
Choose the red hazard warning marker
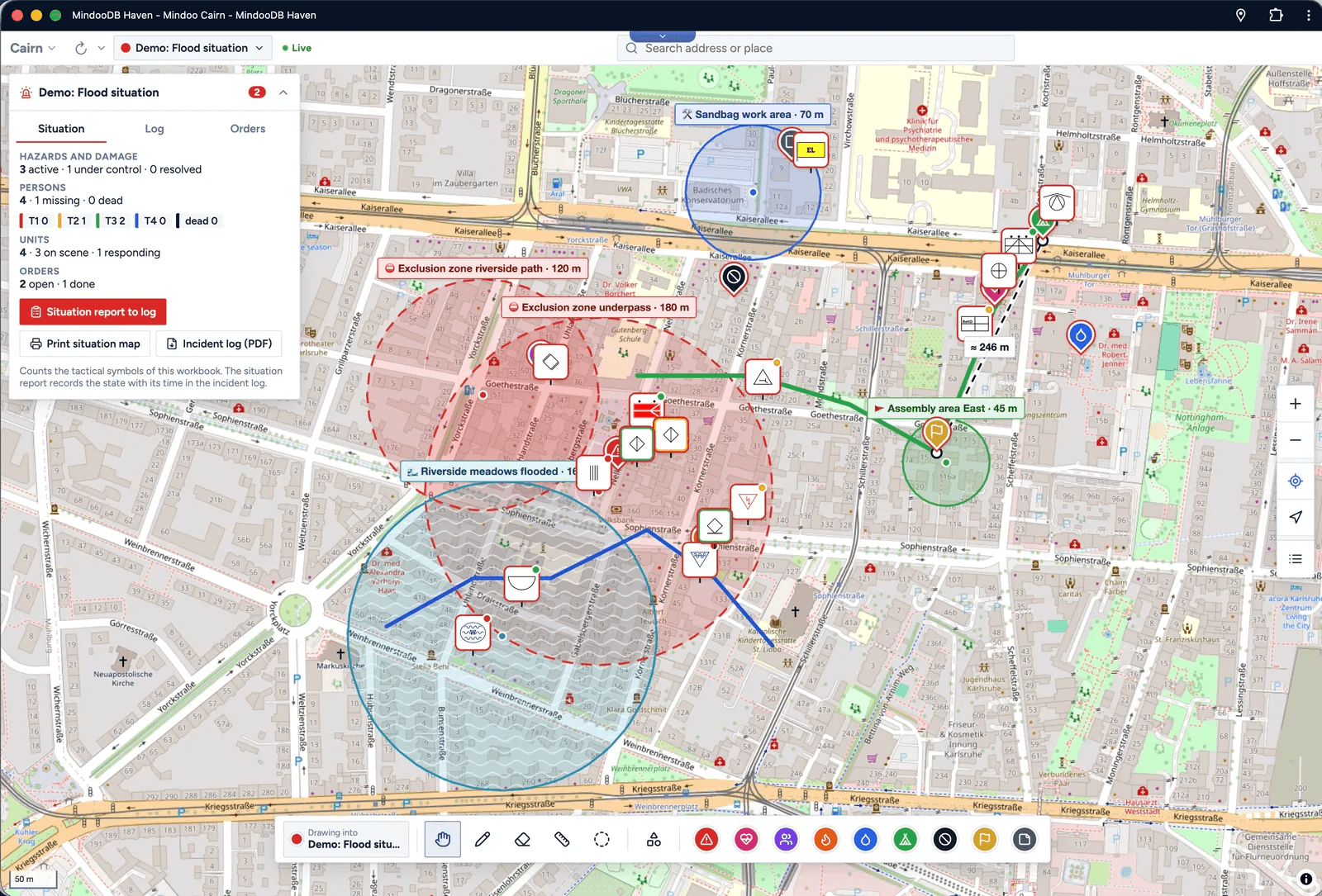(x=706, y=840)
